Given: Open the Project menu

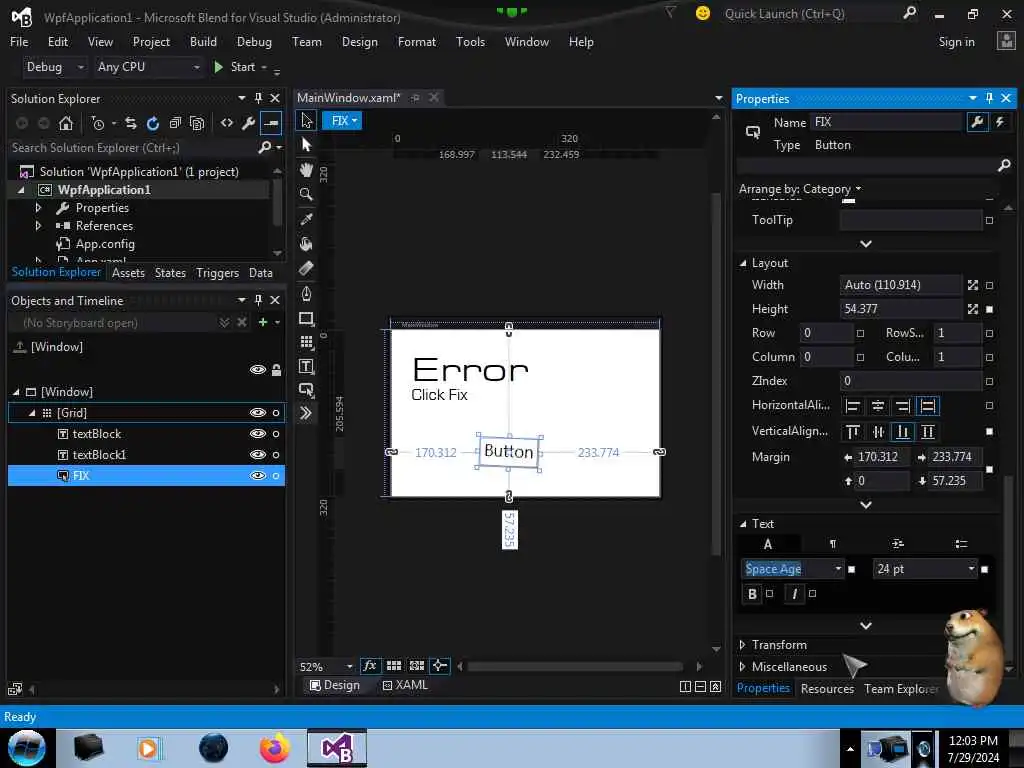Looking at the screenshot, I should [151, 42].
